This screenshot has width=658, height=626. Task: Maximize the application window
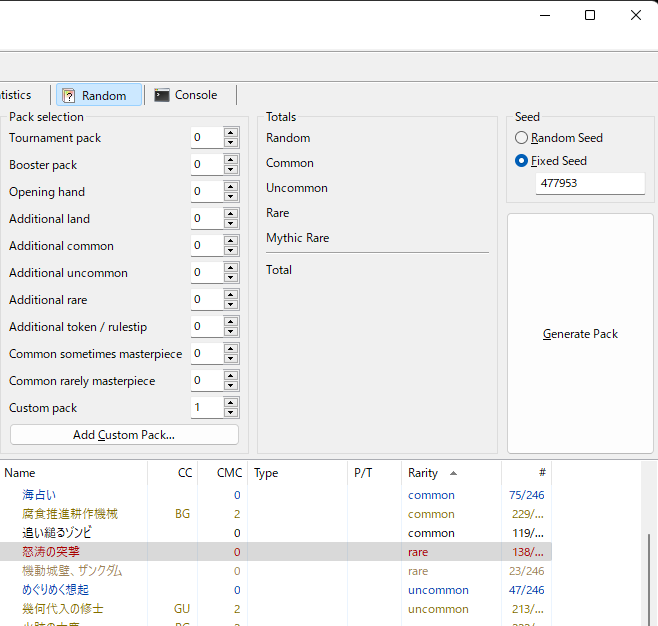click(590, 15)
